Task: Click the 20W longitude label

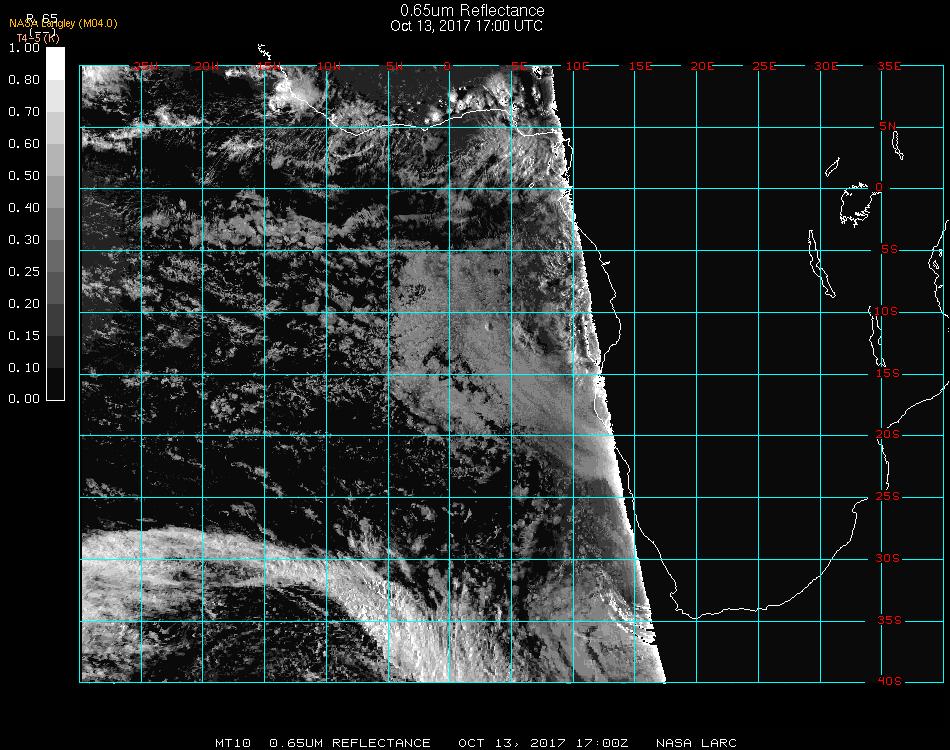Action: coord(207,66)
